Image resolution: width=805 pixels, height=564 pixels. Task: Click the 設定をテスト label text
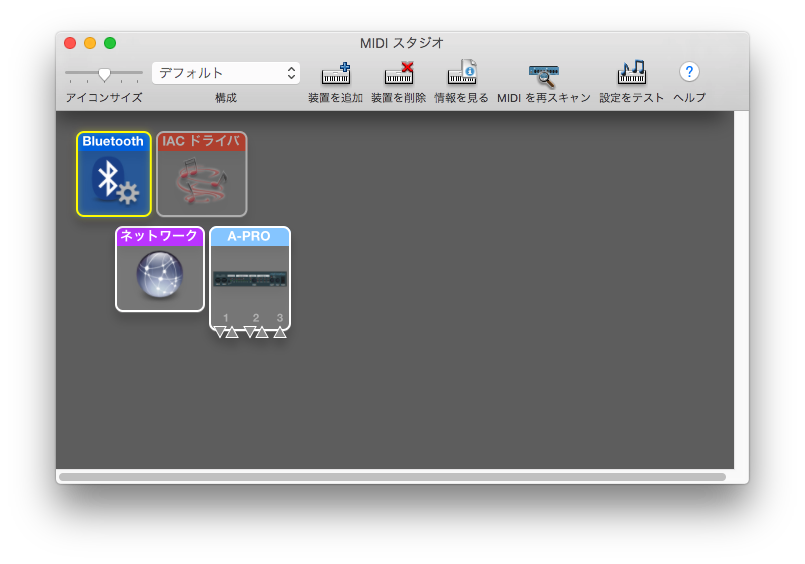click(x=631, y=98)
